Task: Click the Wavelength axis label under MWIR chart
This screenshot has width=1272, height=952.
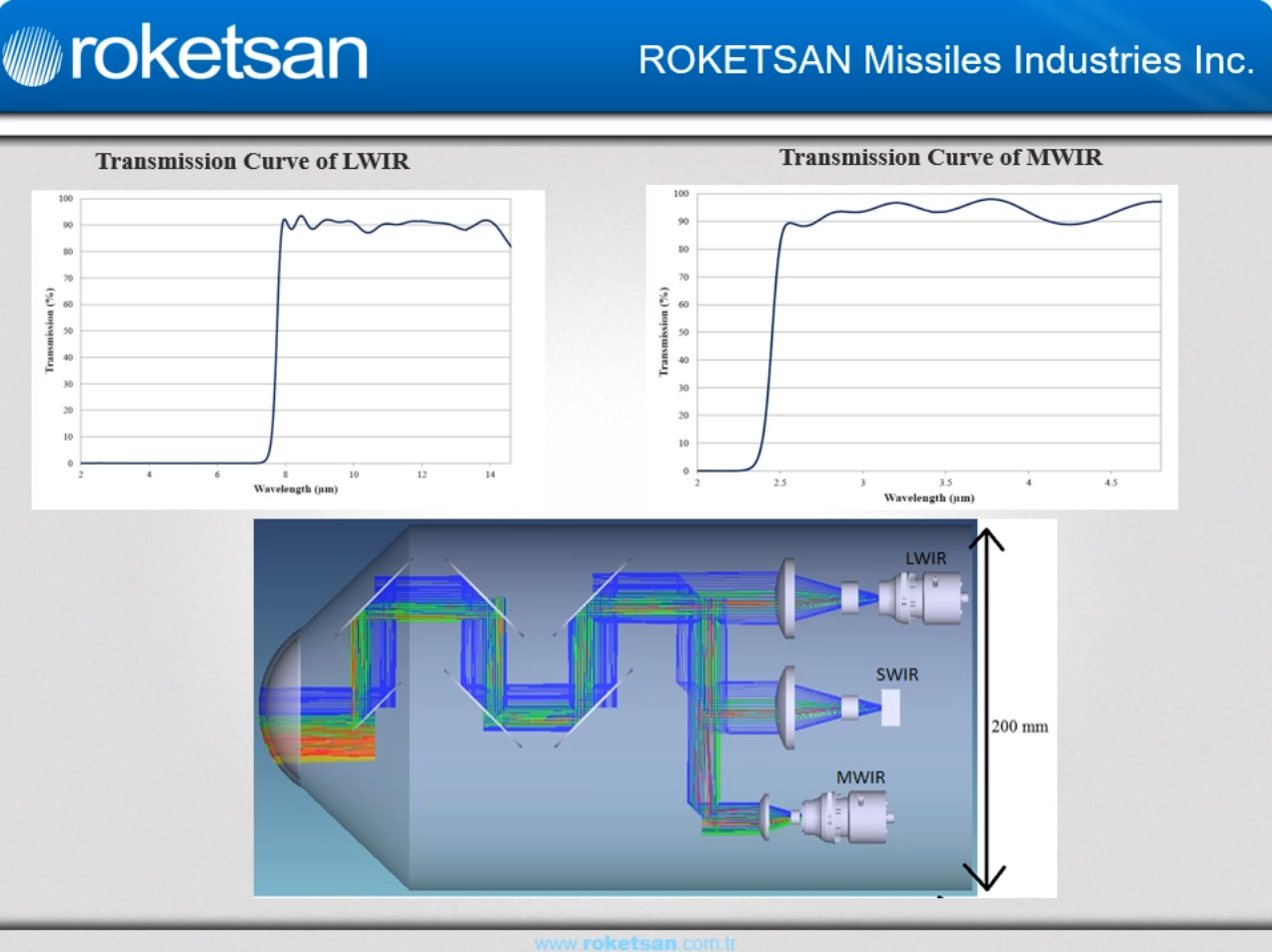Action: (928, 497)
